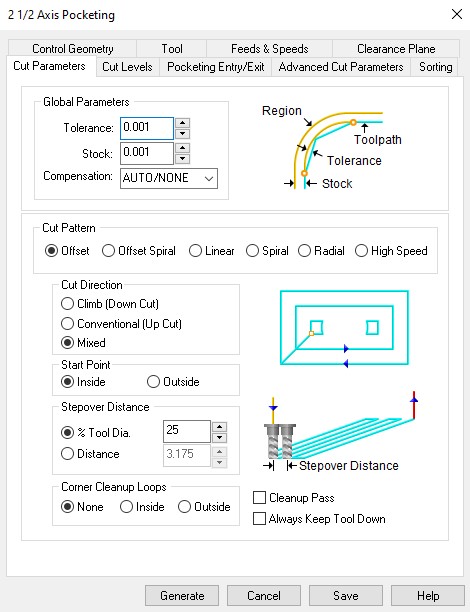Switch to the Clearance Plane tab
470x612 pixels.
pos(396,49)
